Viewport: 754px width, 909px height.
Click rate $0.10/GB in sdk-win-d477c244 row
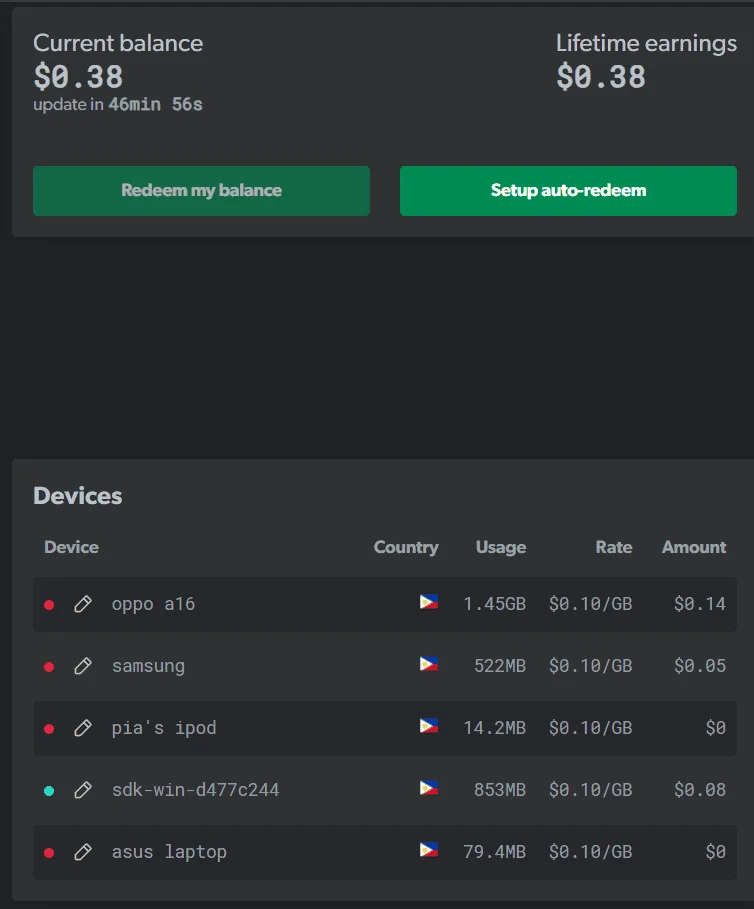(x=591, y=790)
